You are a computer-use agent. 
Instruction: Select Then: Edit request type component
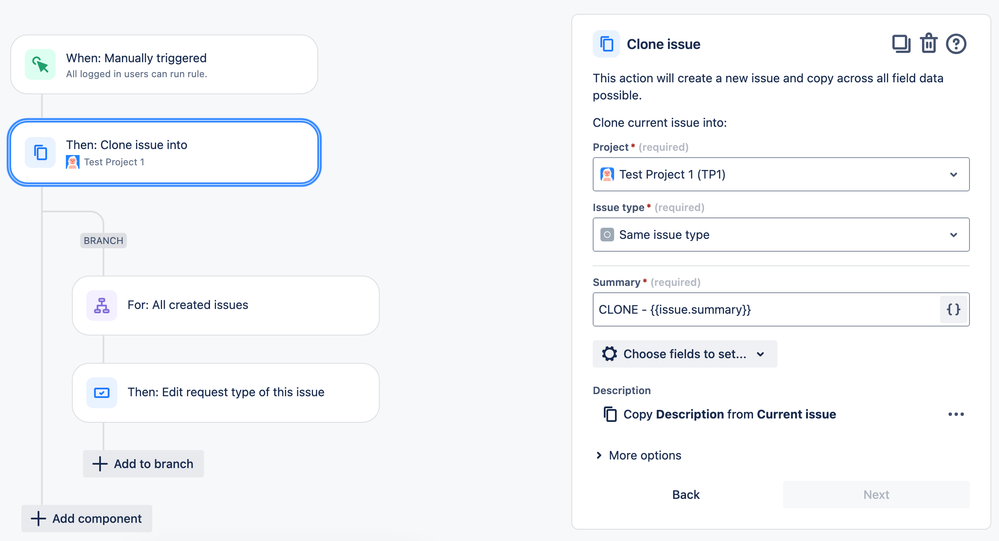tap(226, 393)
